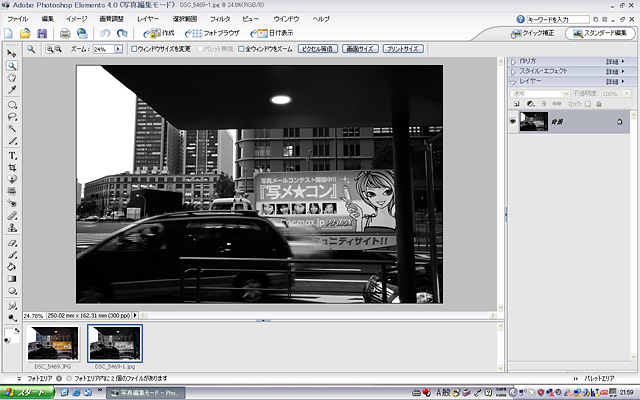Open the zoom percentage slider arrow
640x400 pixels.
(x=118, y=49)
